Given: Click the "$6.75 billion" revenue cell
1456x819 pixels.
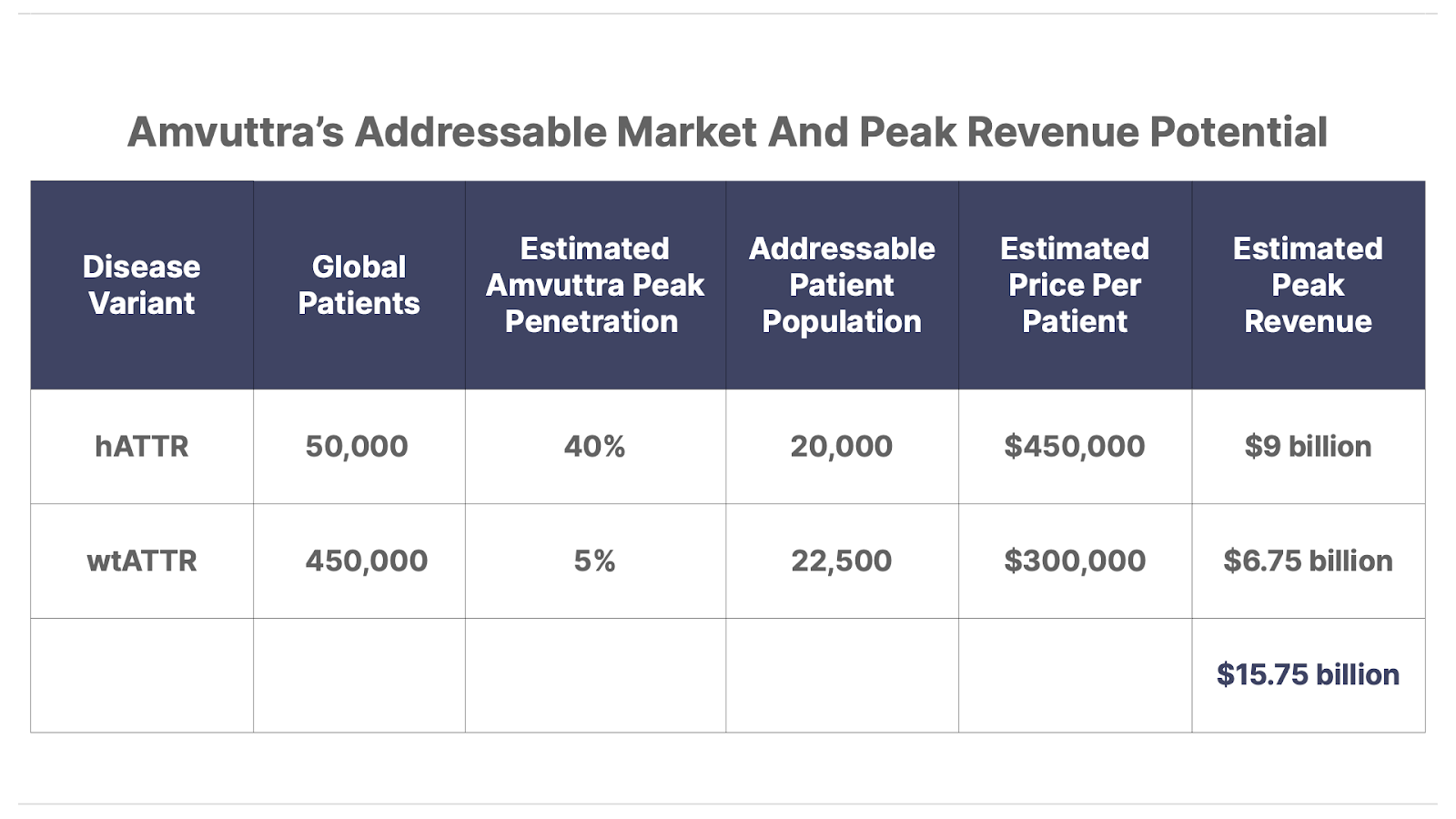Looking at the screenshot, I should [1308, 561].
